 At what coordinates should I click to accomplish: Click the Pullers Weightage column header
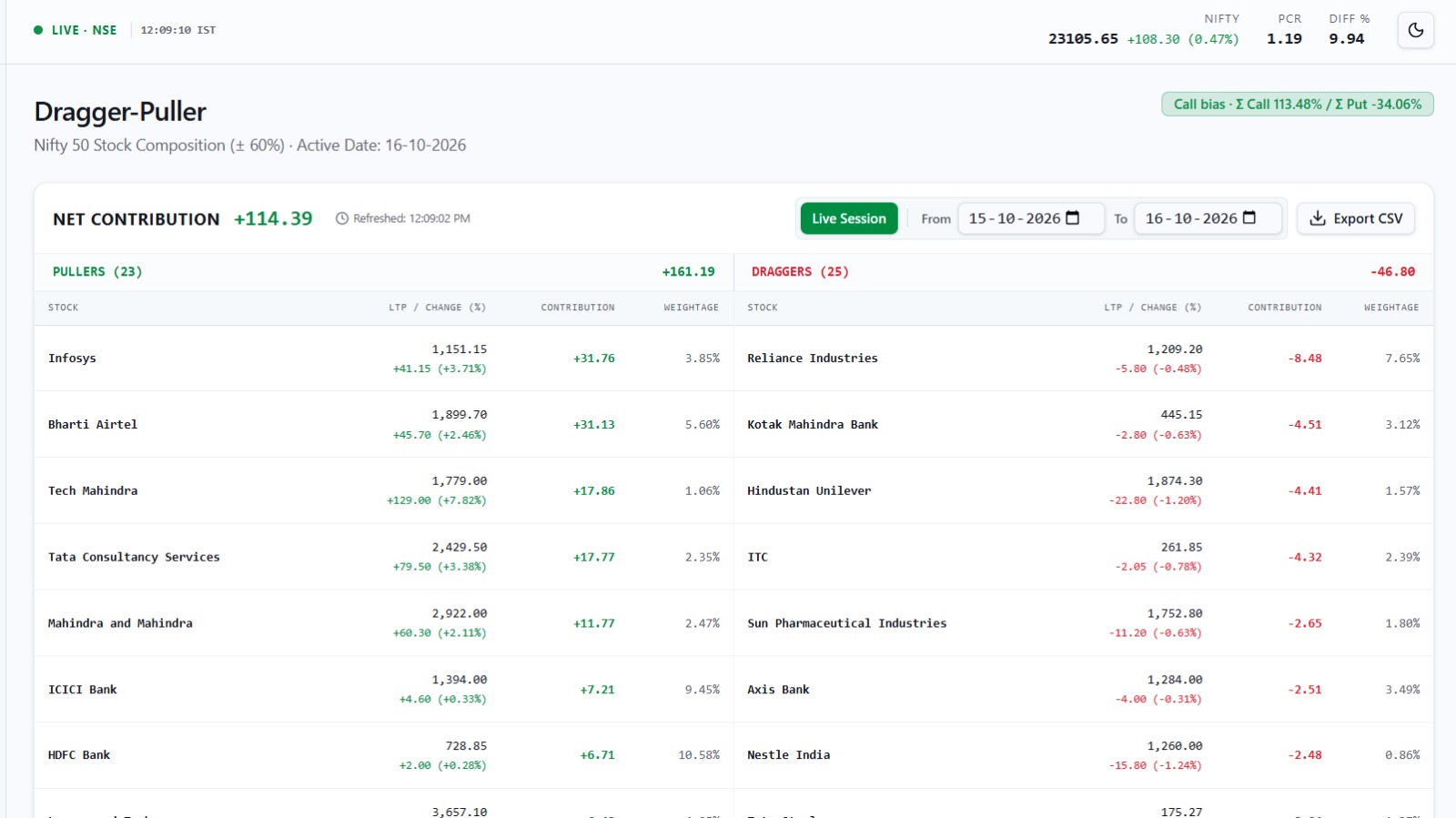[692, 308]
